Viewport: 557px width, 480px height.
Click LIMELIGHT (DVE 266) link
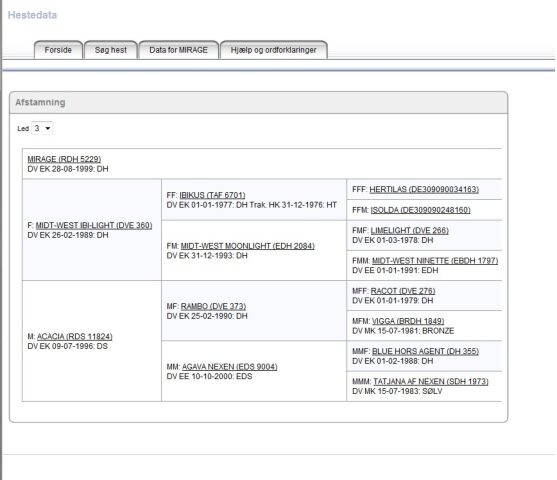410,231
